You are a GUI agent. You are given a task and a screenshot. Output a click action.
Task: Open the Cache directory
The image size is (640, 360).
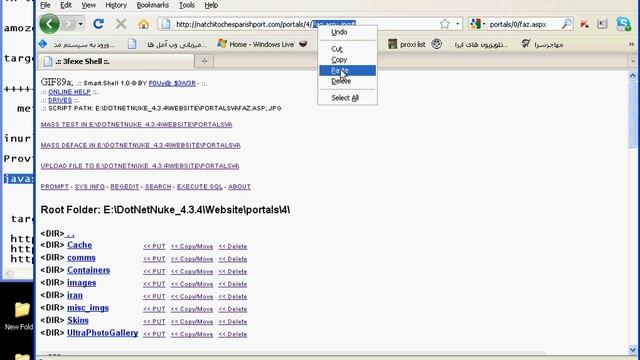pyautogui.click(x=80, y=245)
